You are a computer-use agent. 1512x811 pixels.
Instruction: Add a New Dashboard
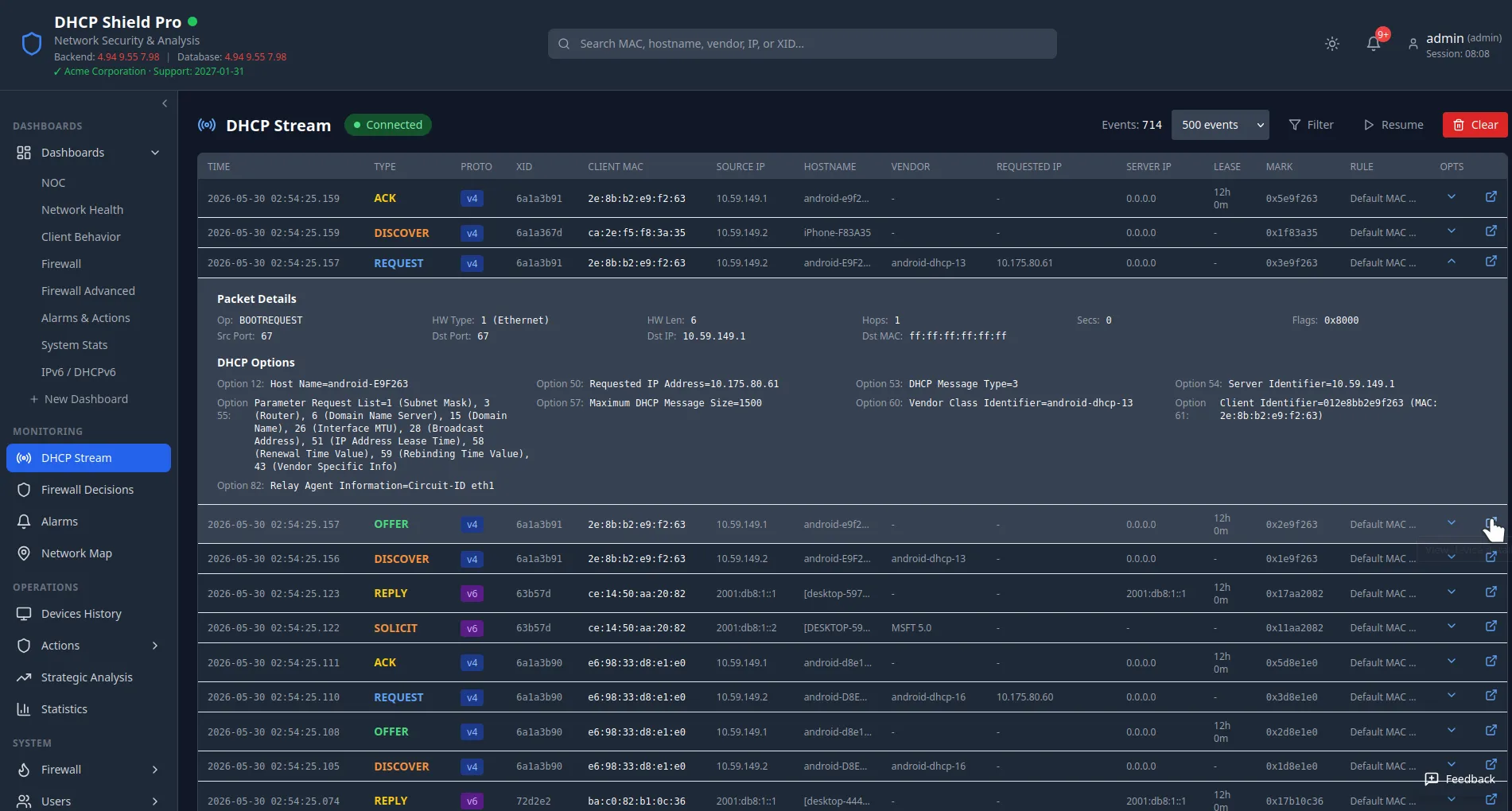tap(79, 399)
